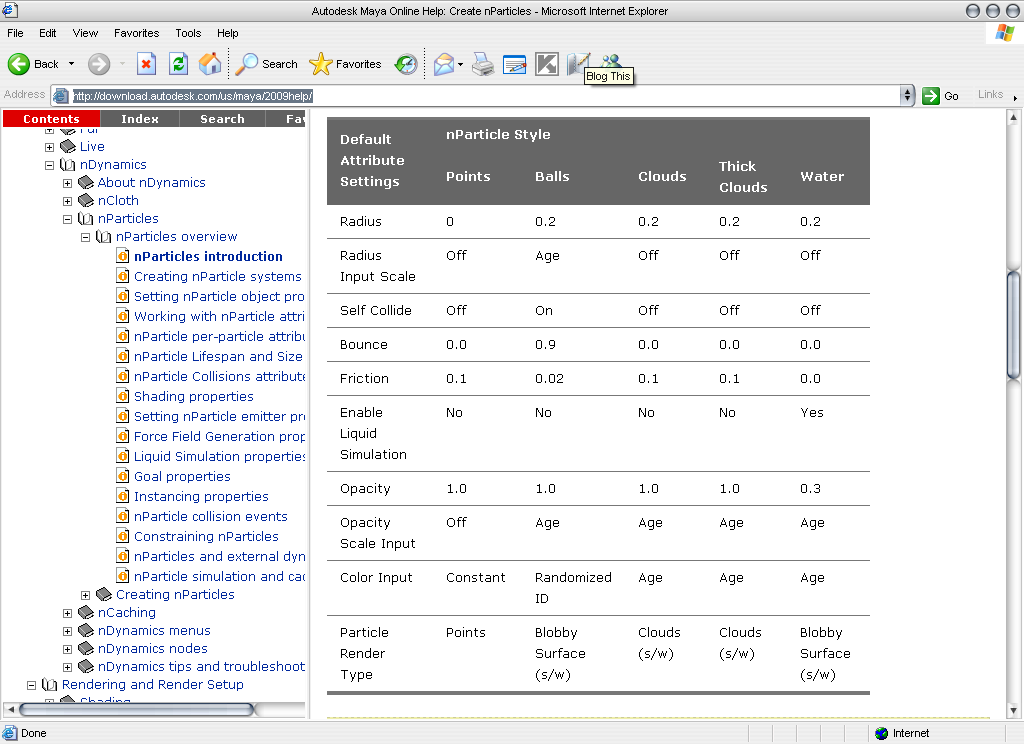The image size is (1024, 744).
Task: Click the open book icon beside nDynamics
Action: (68, 165)
